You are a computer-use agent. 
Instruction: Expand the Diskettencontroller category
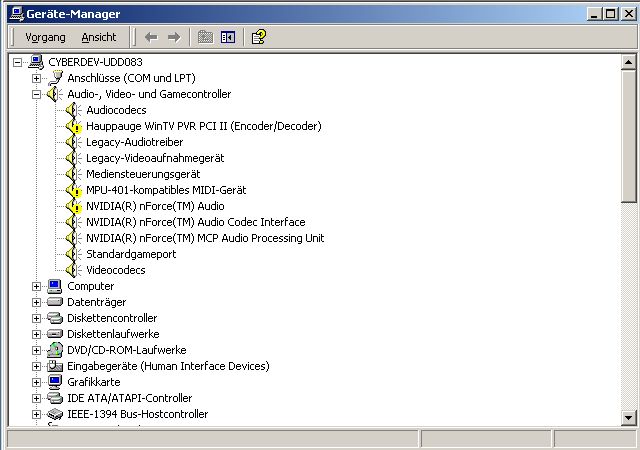tap(36, 319)
